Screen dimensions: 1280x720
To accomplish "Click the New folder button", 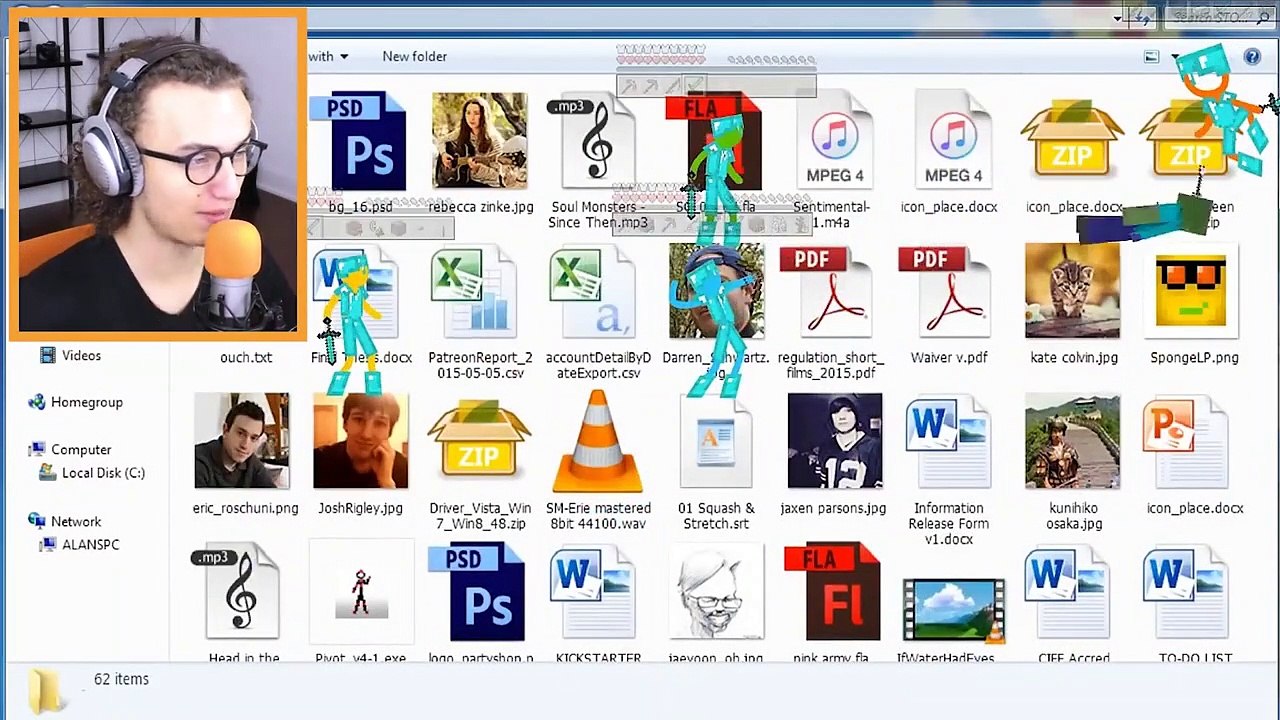I will pos(414,56).
